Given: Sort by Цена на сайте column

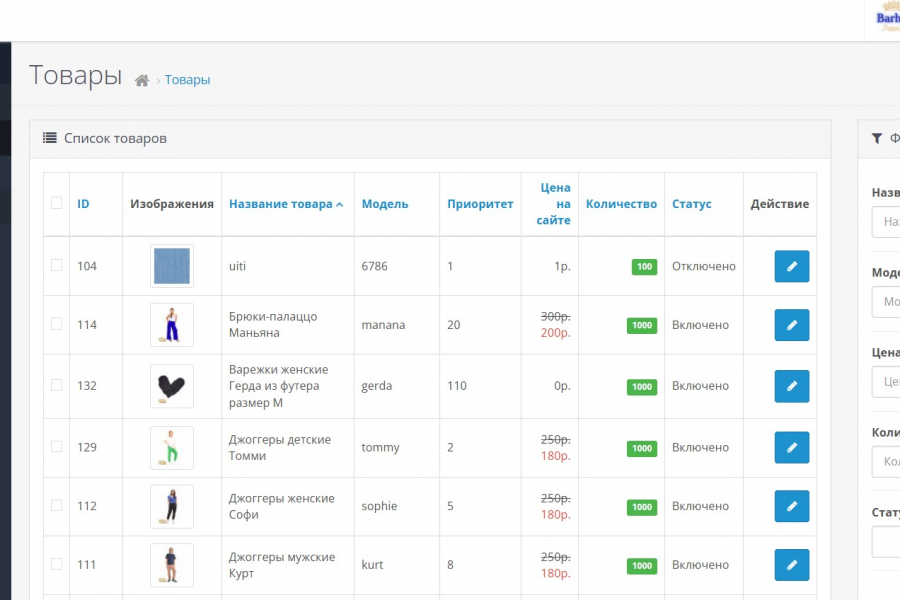Looking at the screenshot, I should (554, 204).
